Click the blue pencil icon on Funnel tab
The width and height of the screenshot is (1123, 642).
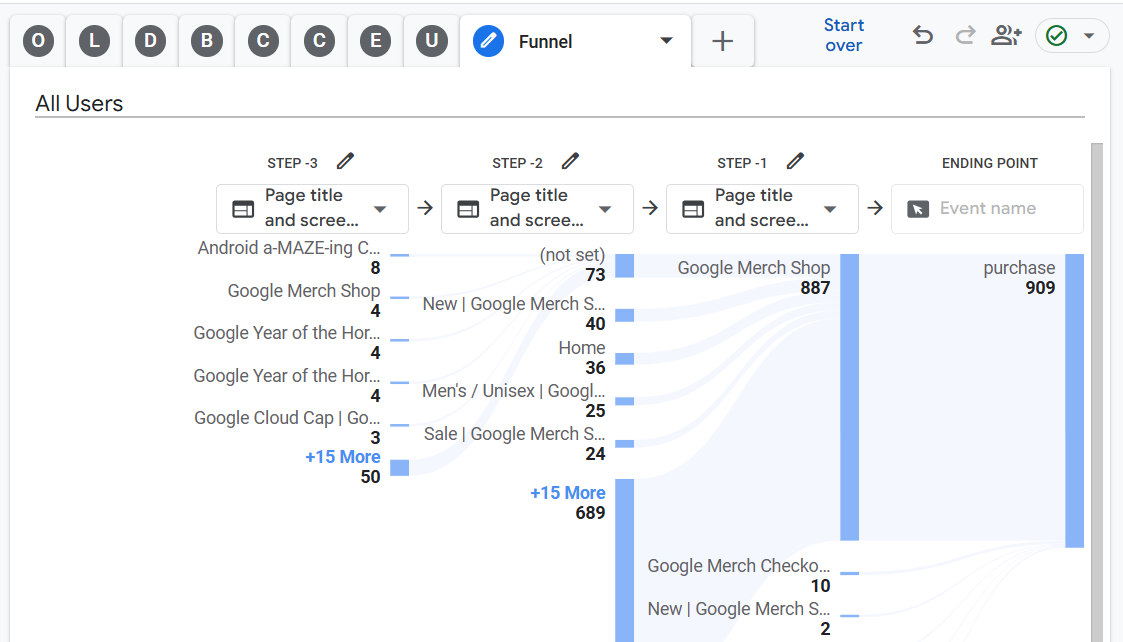(488, 41)
